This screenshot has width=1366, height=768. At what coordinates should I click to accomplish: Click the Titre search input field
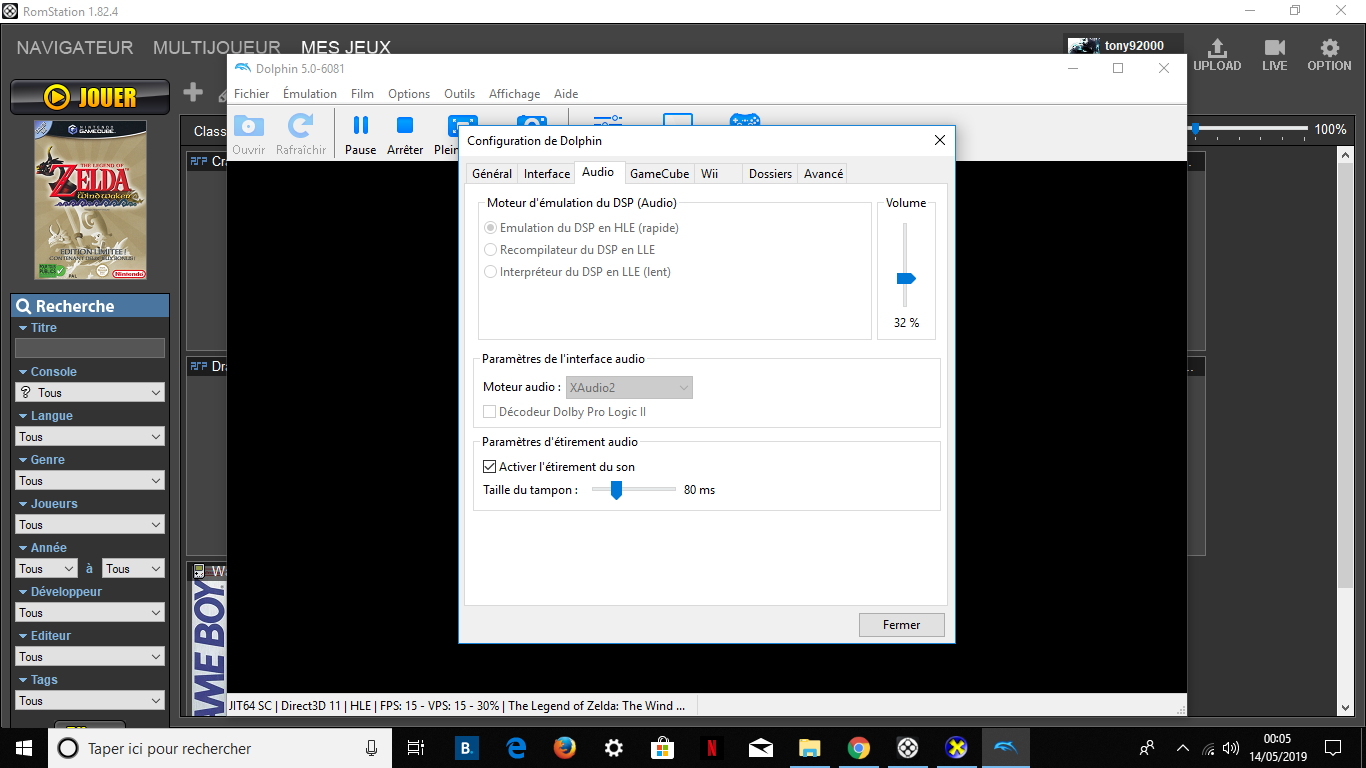(90, 348)
